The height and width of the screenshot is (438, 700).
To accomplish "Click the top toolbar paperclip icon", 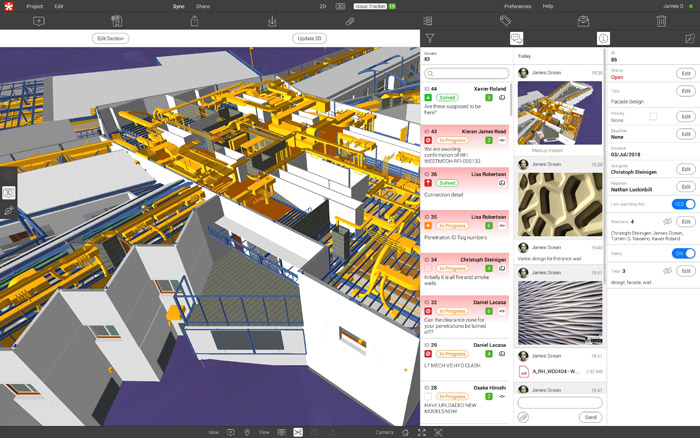I will pos(350,21).
